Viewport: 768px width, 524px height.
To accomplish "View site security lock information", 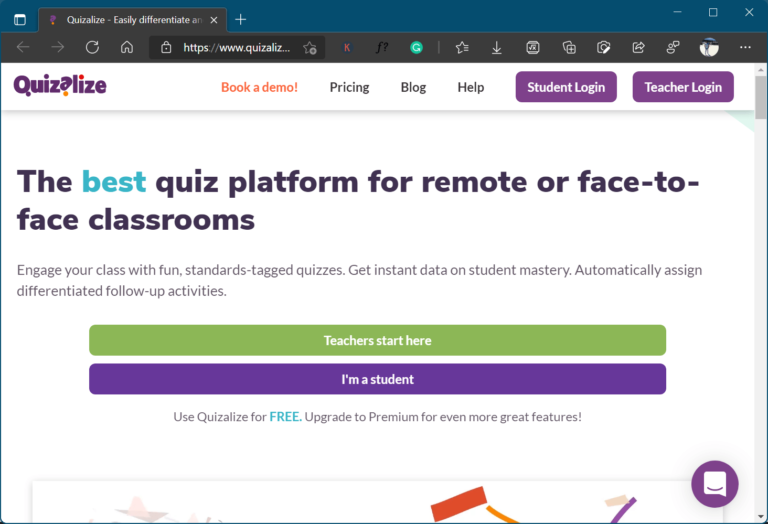I will coord(166,48).
